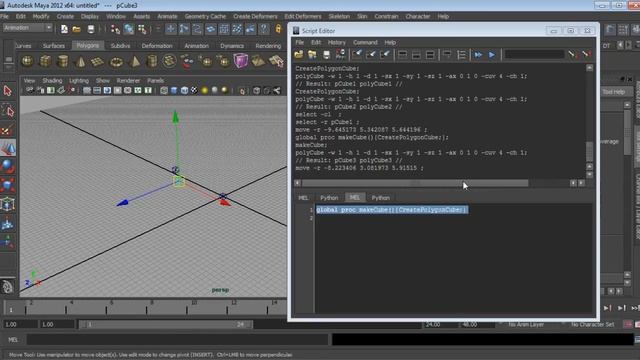Click the Script Editor search text field
Screen dimensions: 640x360
pyautogui.click(x=535, y=54)
